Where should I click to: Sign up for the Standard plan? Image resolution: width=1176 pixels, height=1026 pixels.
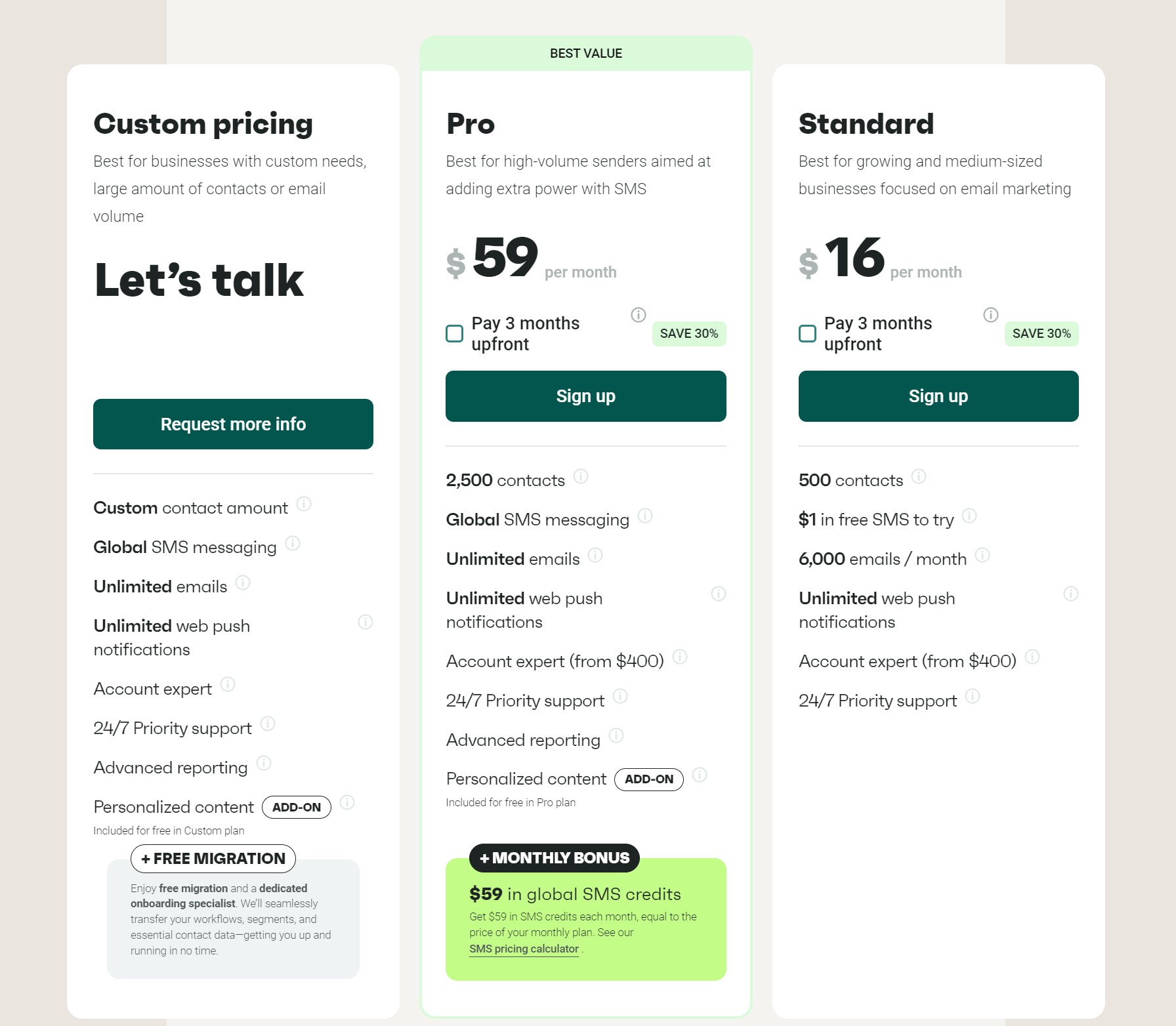coord(938,396)
